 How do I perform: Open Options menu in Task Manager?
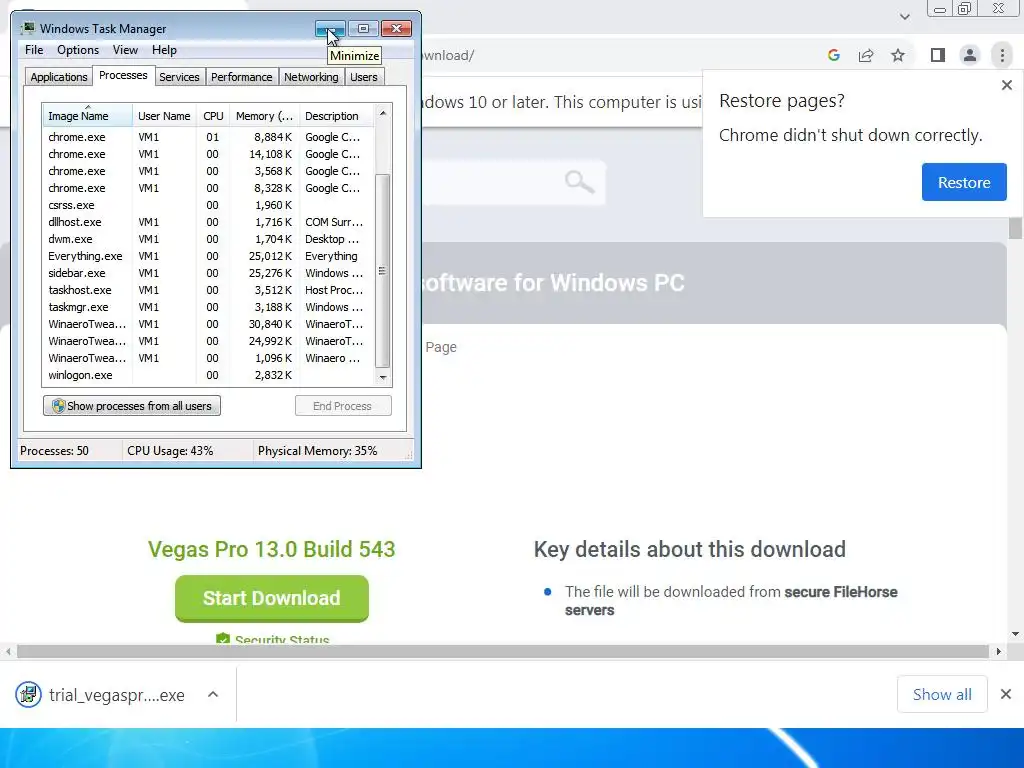(78, 50)
